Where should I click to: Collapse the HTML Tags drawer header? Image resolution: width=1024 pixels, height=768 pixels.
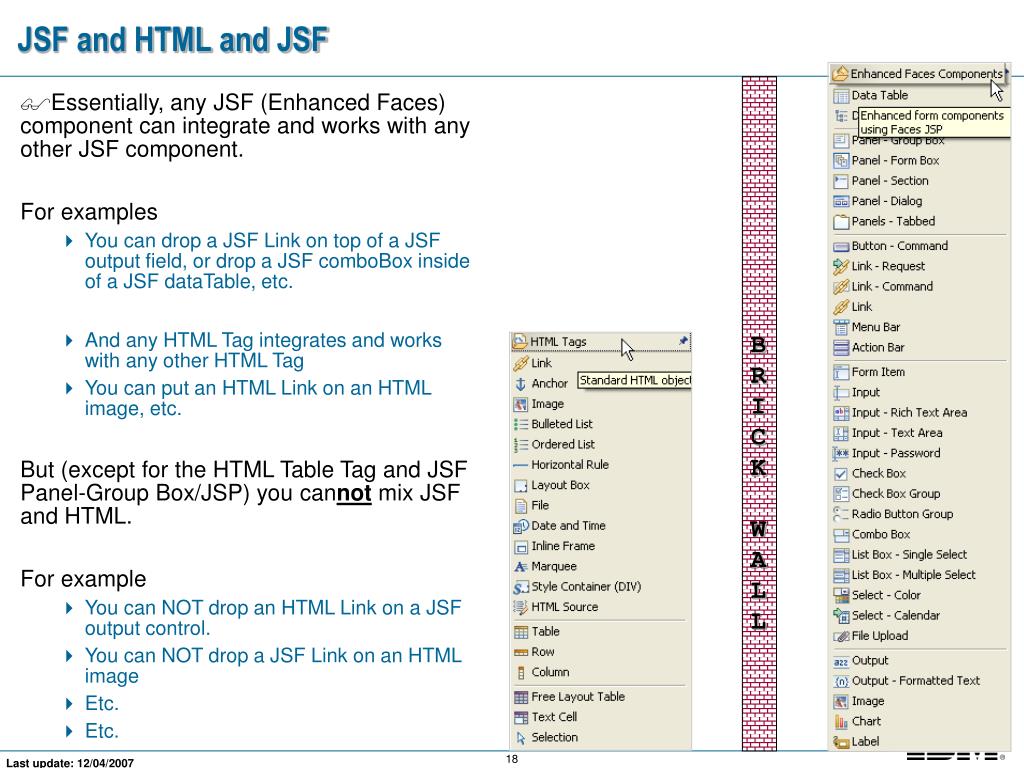tap(601, 342)
